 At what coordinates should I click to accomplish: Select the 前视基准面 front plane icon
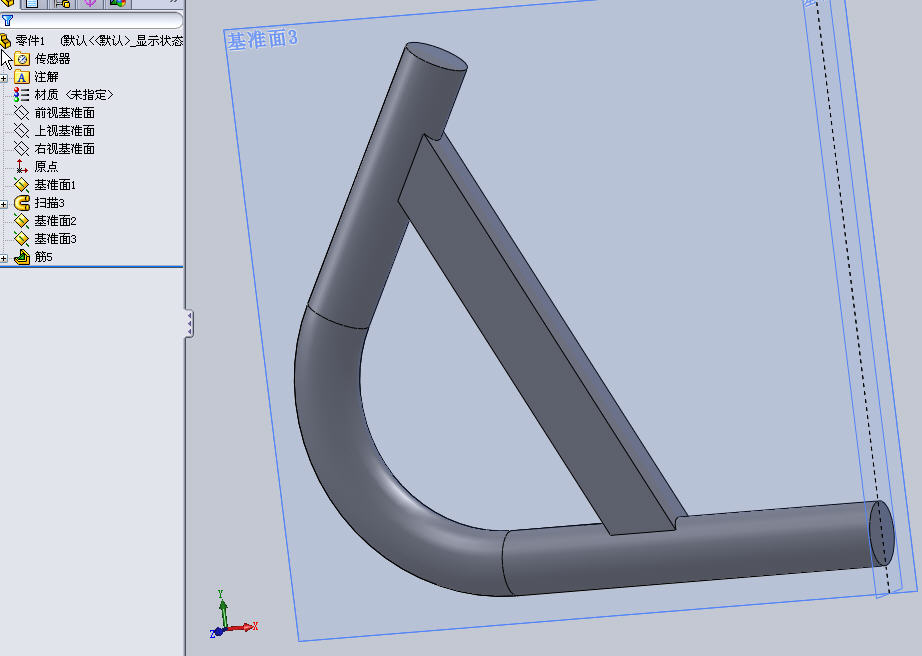22,113
